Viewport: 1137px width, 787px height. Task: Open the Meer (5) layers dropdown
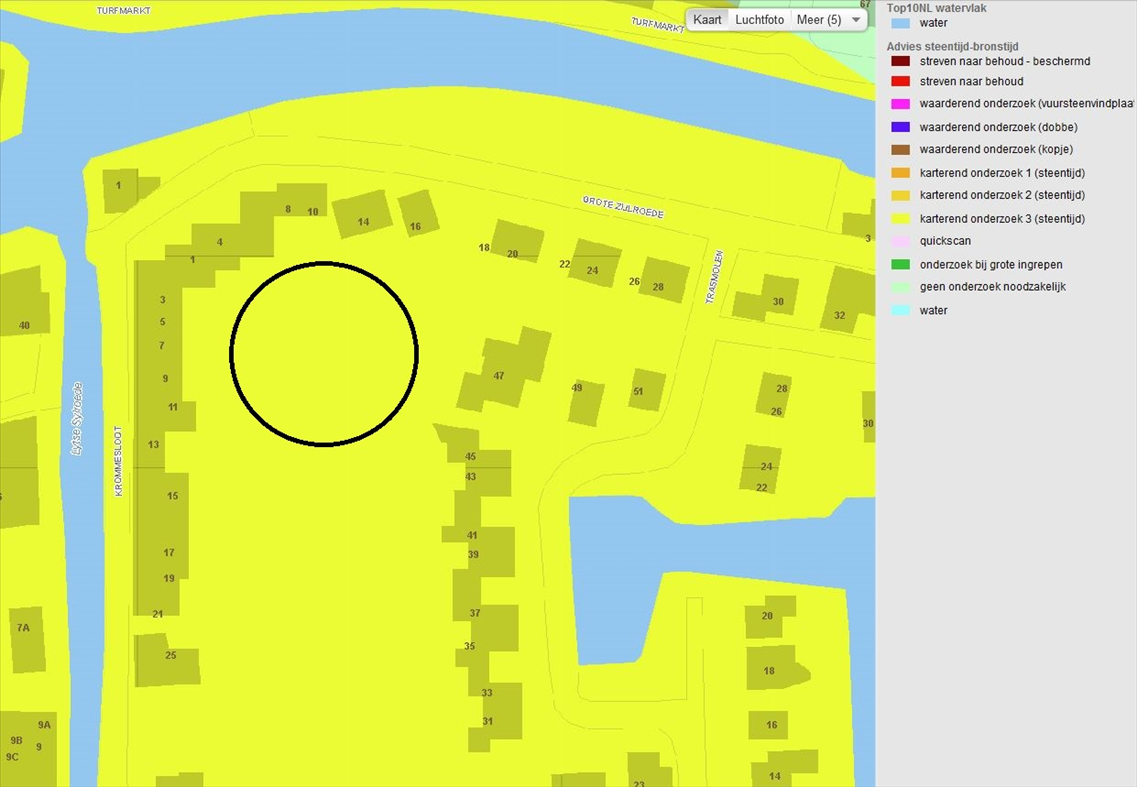[828, 20]
